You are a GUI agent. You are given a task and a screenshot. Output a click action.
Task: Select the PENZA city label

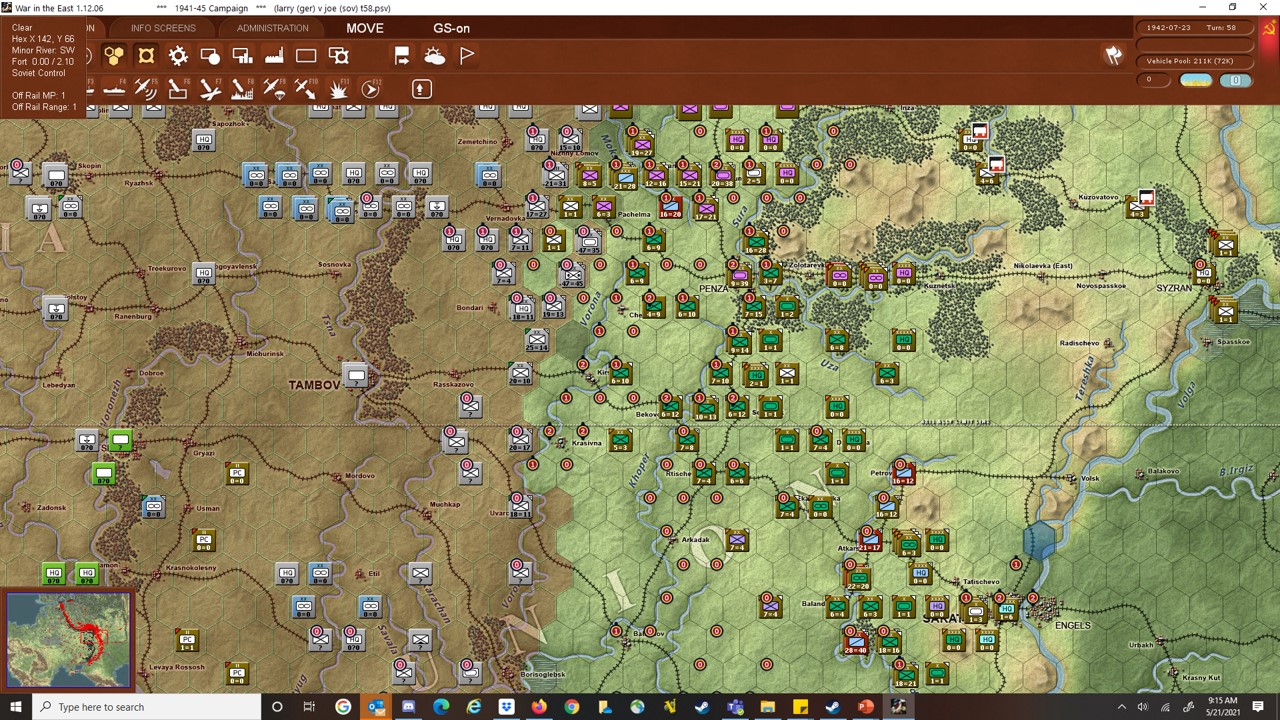coord(714,288)
